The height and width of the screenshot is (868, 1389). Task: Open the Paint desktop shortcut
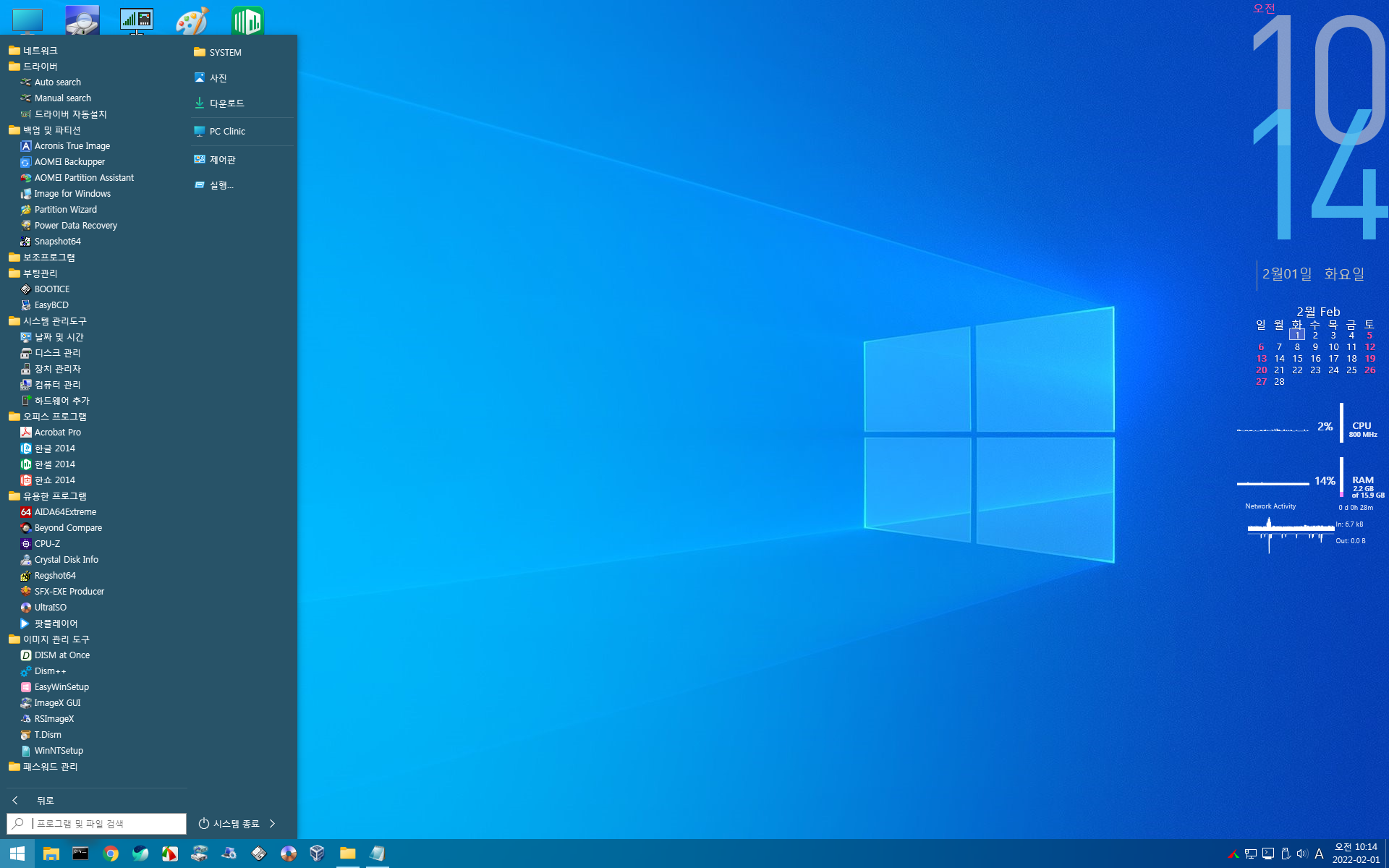tap(192, 21)
